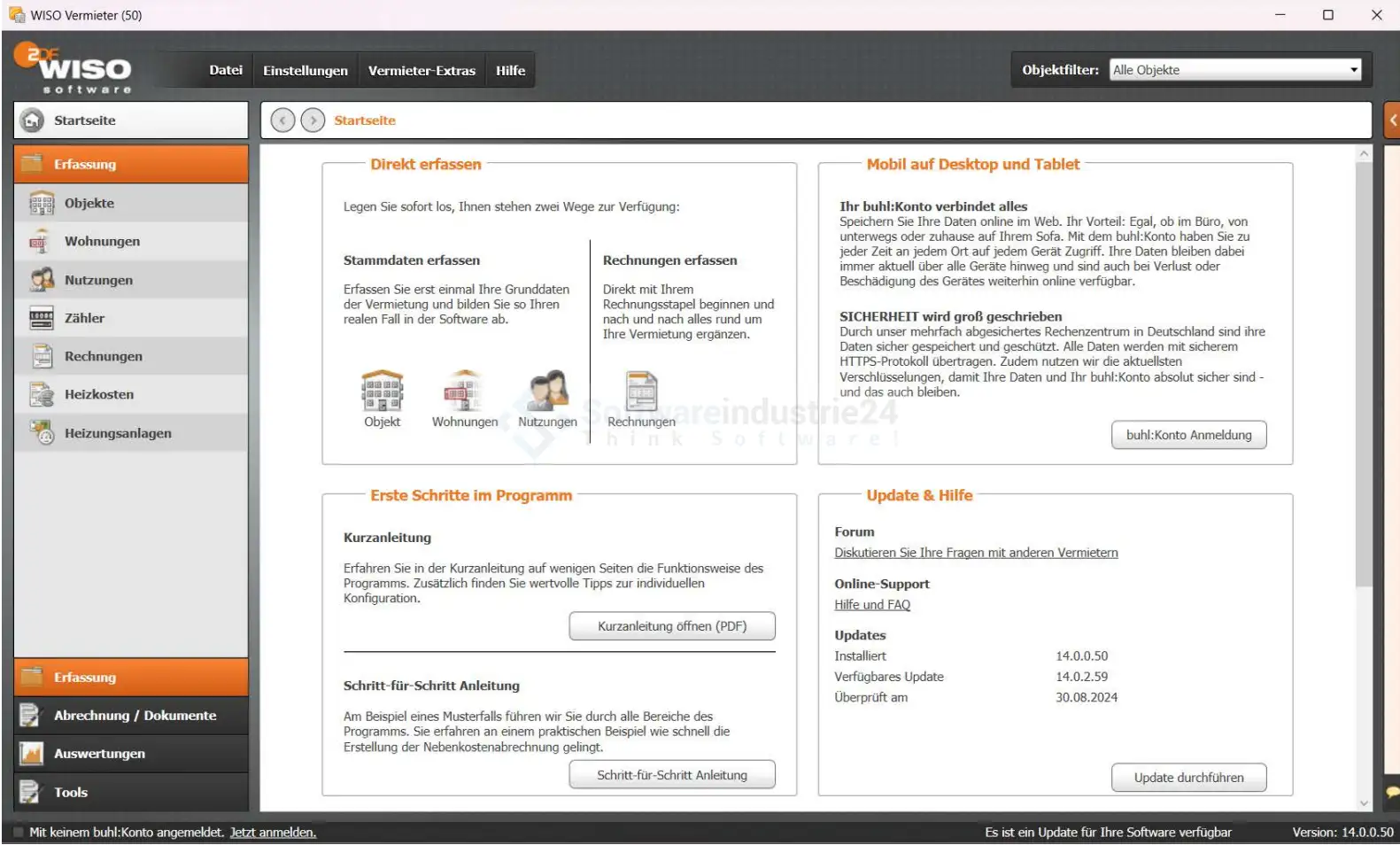Click the Rechnungen document icon under Rechnungen erfassen
This screenshot has width=1400, height=845.
(641, 391)
